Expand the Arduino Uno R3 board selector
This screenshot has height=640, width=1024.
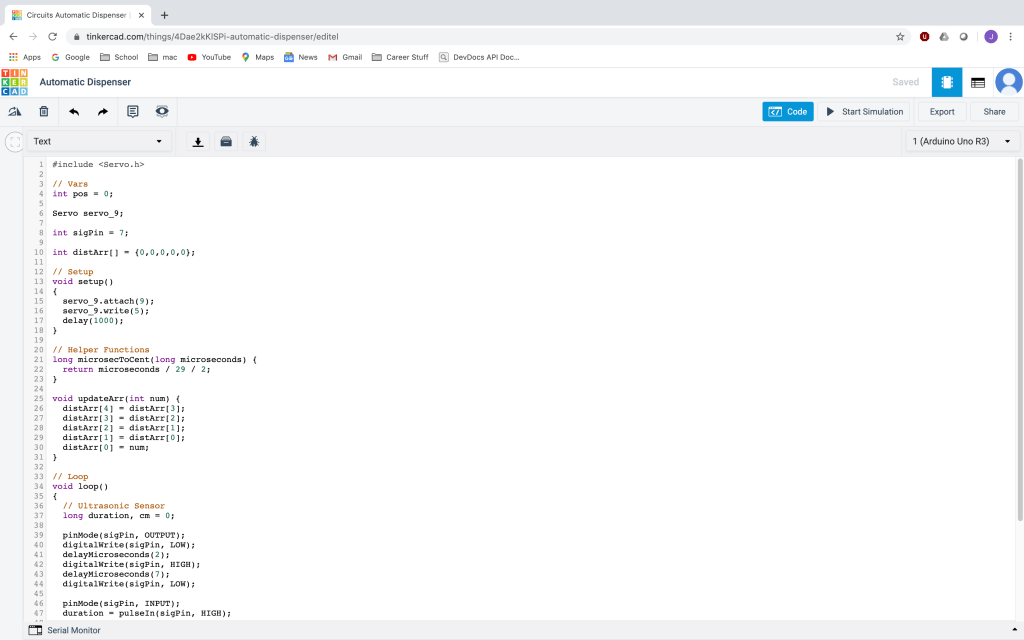tap(961, 142)
